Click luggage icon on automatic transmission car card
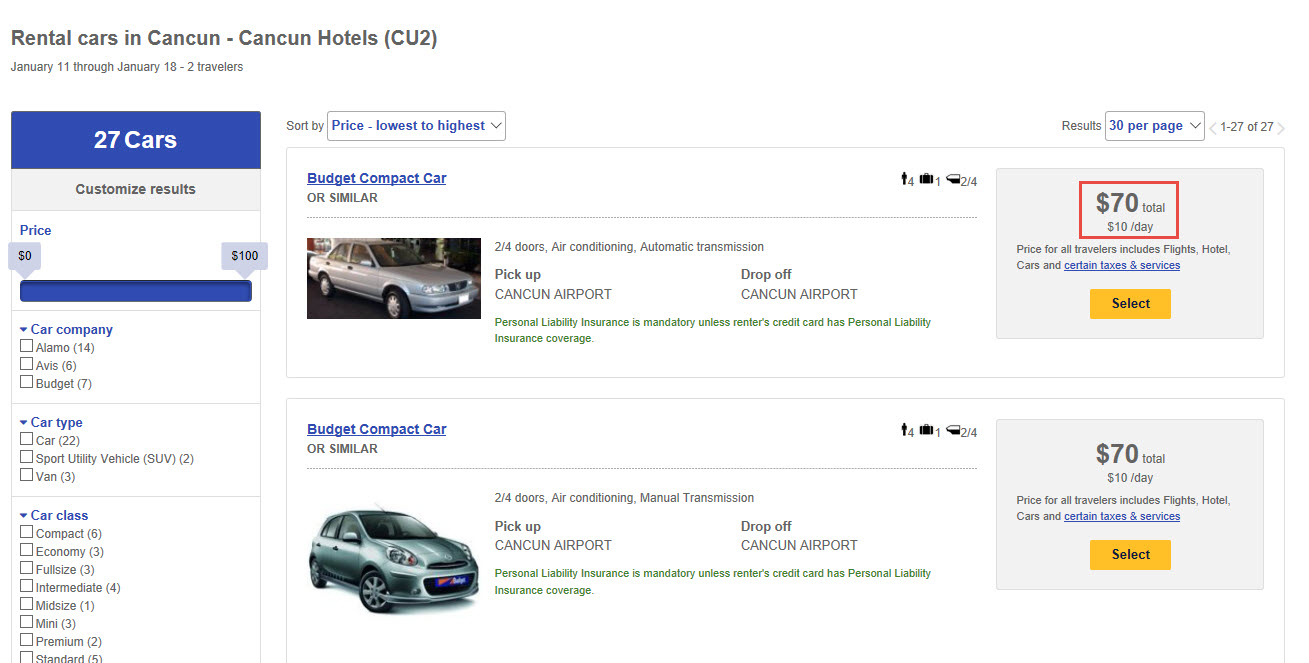This screenshot has height=663, width=1309. [x=927, y=179]
